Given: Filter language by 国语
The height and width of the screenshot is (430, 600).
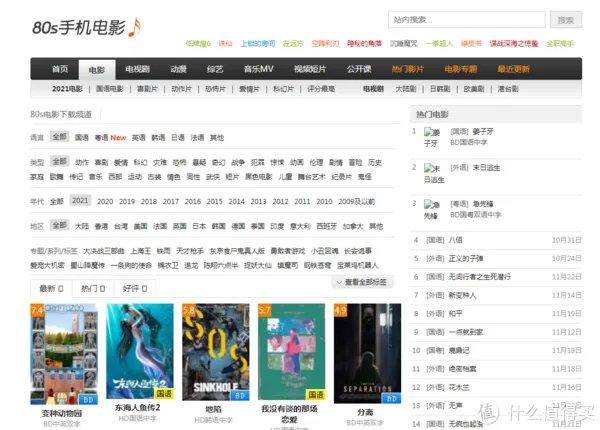Looking at the screenshot, I should tap(82, 137).
